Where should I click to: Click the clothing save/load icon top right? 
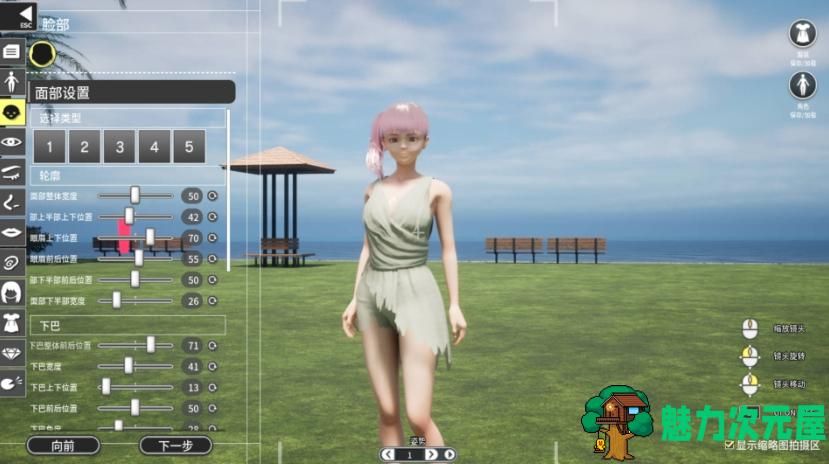point(803,33)
